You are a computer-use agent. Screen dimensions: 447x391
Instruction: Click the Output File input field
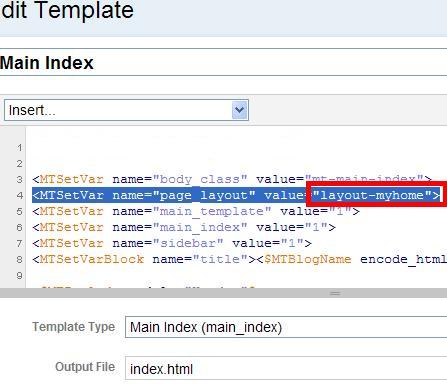point(286,368)
